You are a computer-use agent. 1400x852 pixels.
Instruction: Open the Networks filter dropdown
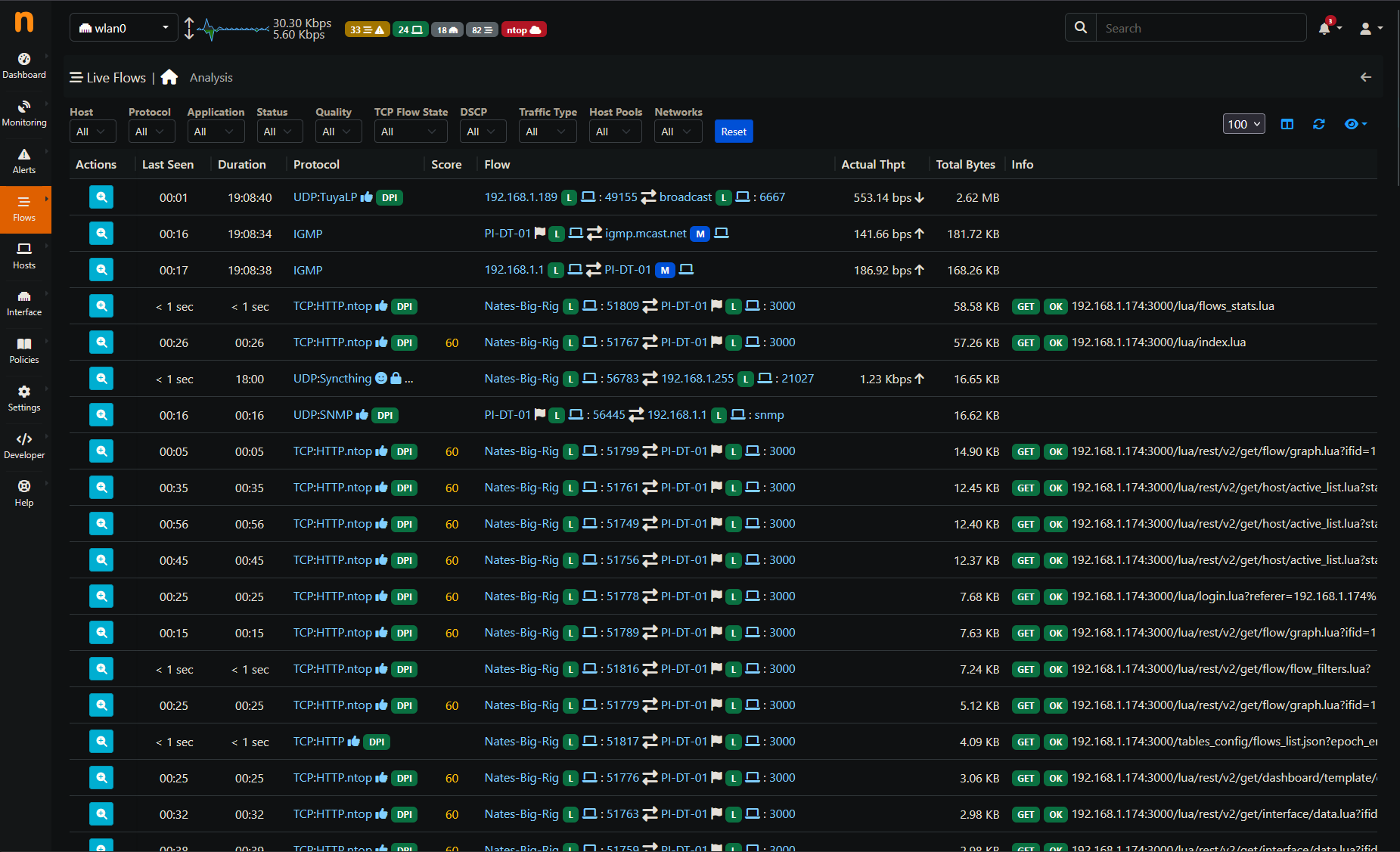coord(678,132)
